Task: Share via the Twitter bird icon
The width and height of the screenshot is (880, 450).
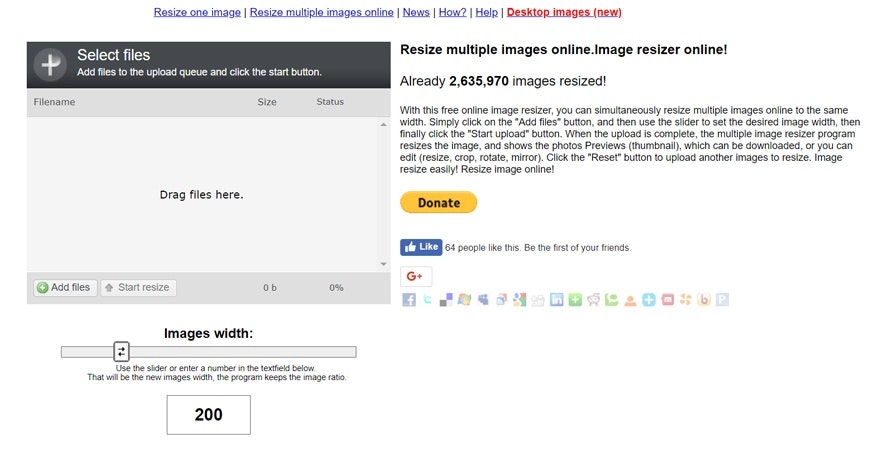Action: pyautogui.click(x=428, y=299)
